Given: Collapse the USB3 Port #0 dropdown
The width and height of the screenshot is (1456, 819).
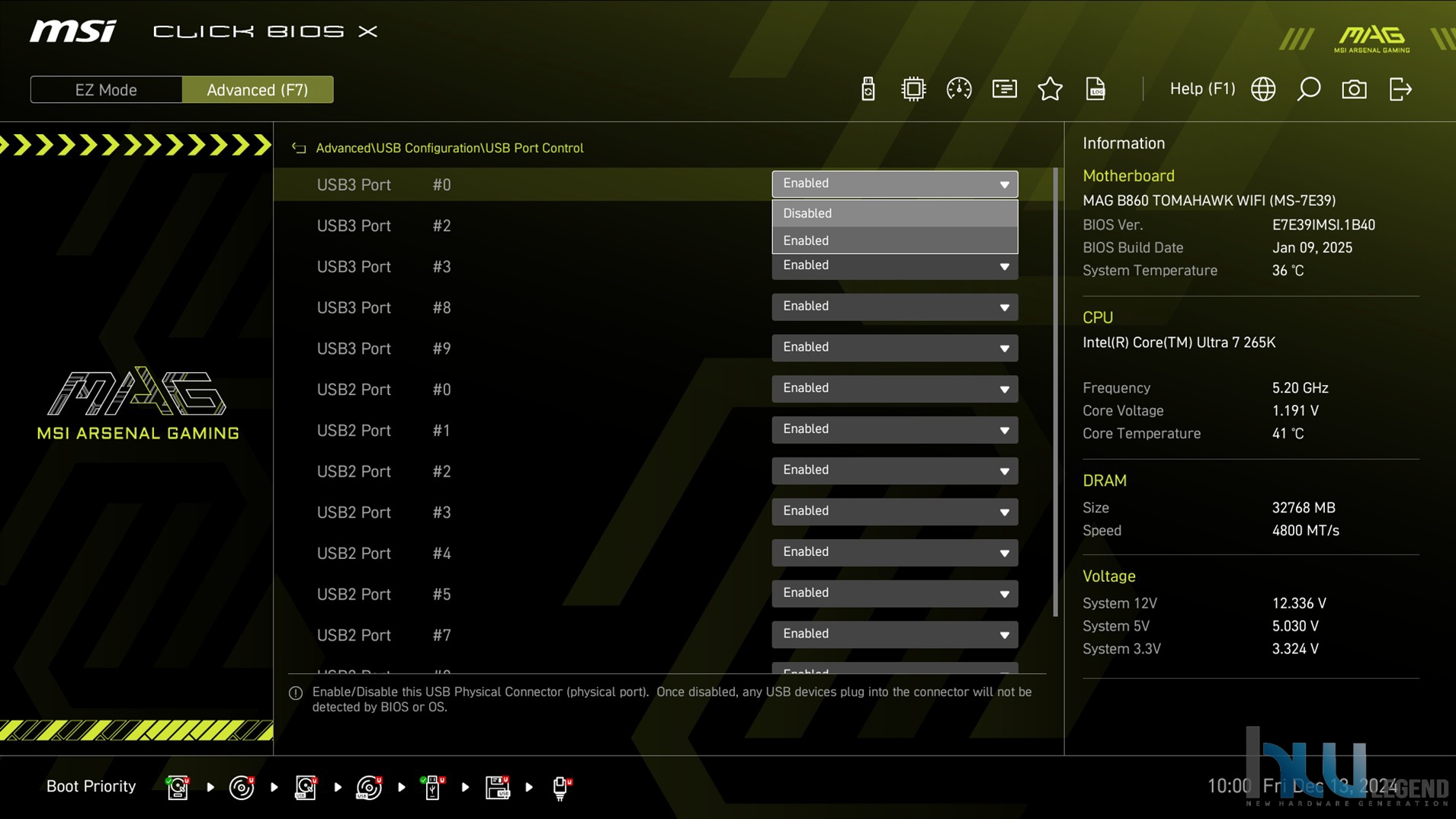Looking at the screenshot, I should [x=895, y=184].
